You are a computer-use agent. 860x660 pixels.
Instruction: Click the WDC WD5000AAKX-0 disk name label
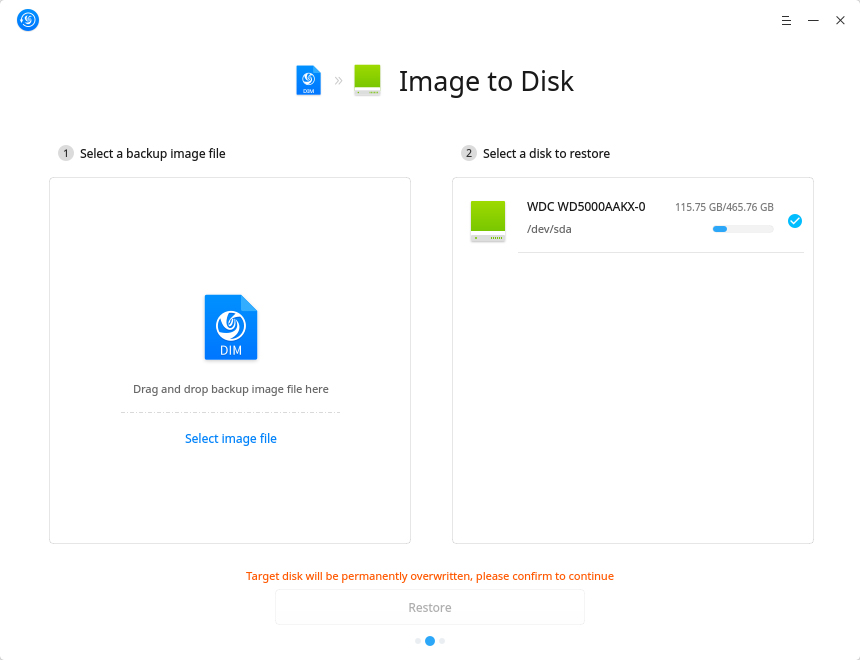click(x=586, y=206)
